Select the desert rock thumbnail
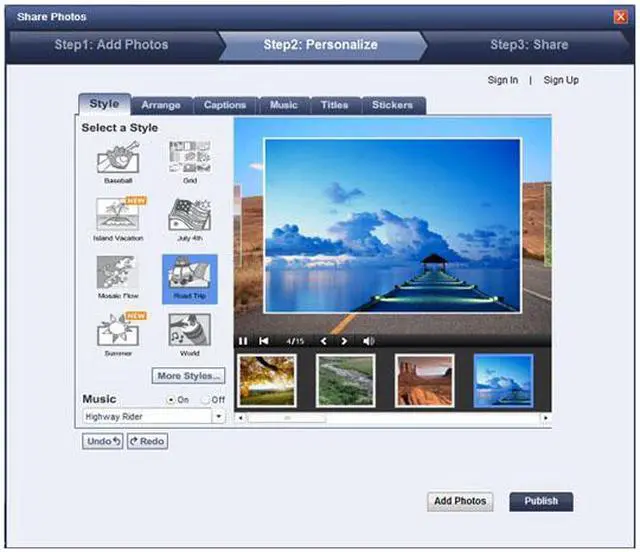 coord(424,380)
